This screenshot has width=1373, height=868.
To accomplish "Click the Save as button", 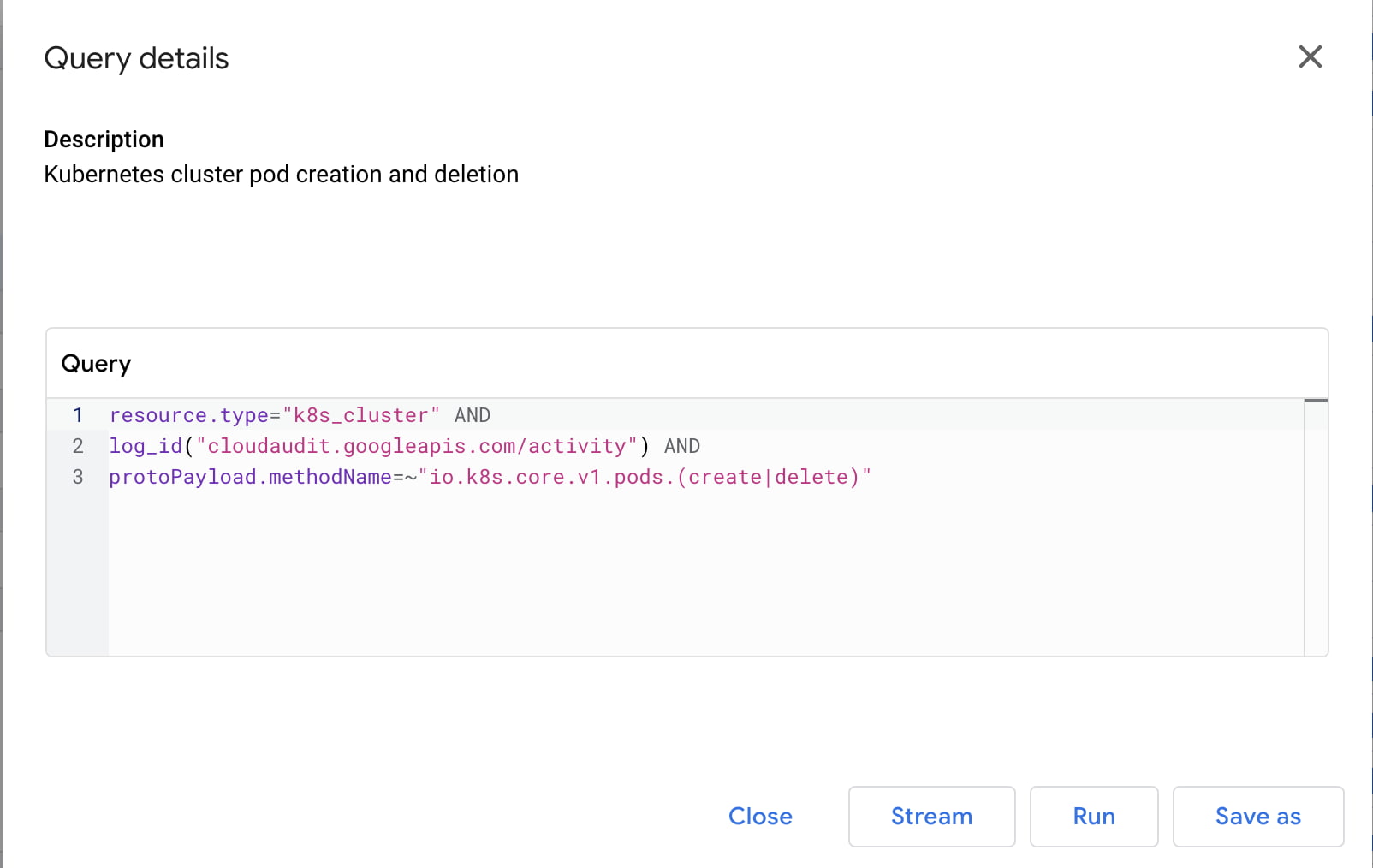I will [x=1257, y=817].
